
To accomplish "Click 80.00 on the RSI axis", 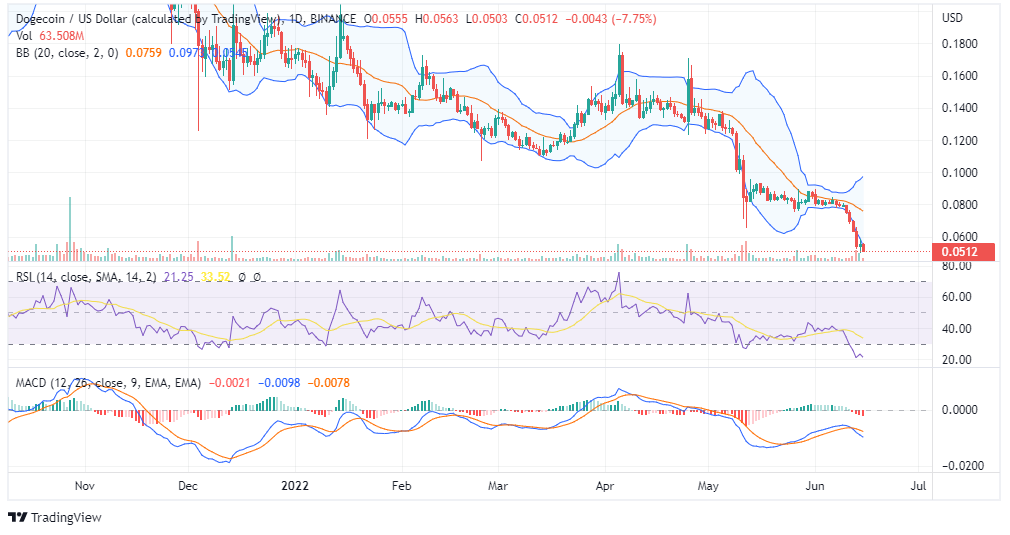I will (957, 265).
